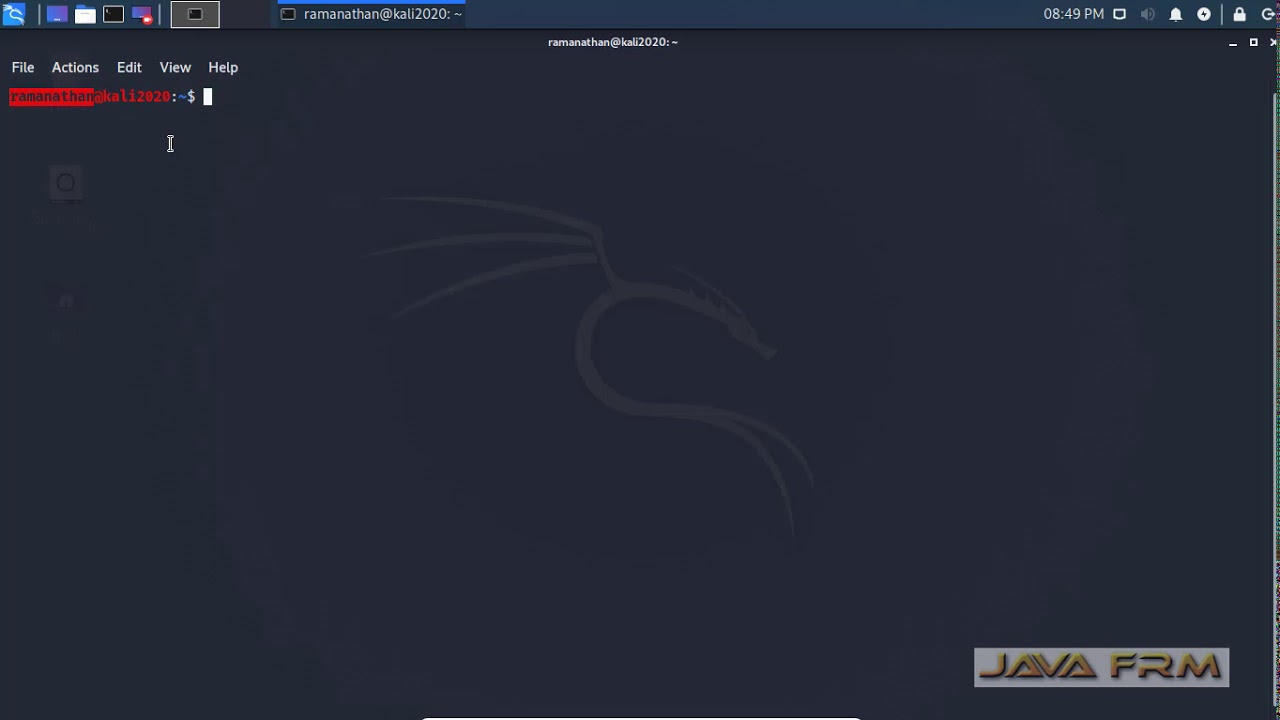The image size is (1280, 720).
Task: Minimize the terminal window
Action: 1233,42
